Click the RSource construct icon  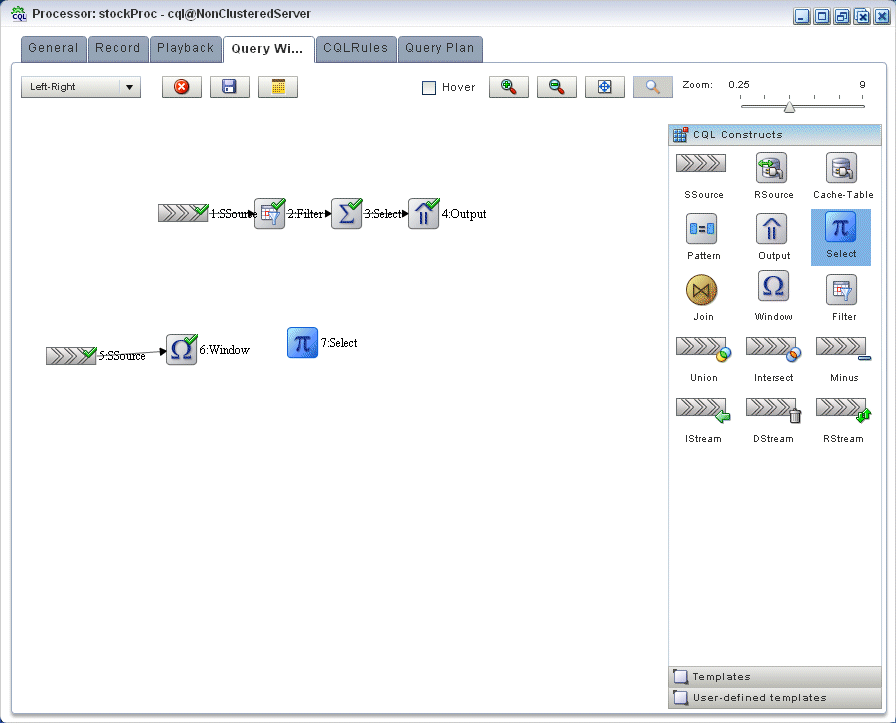(771, 168)
